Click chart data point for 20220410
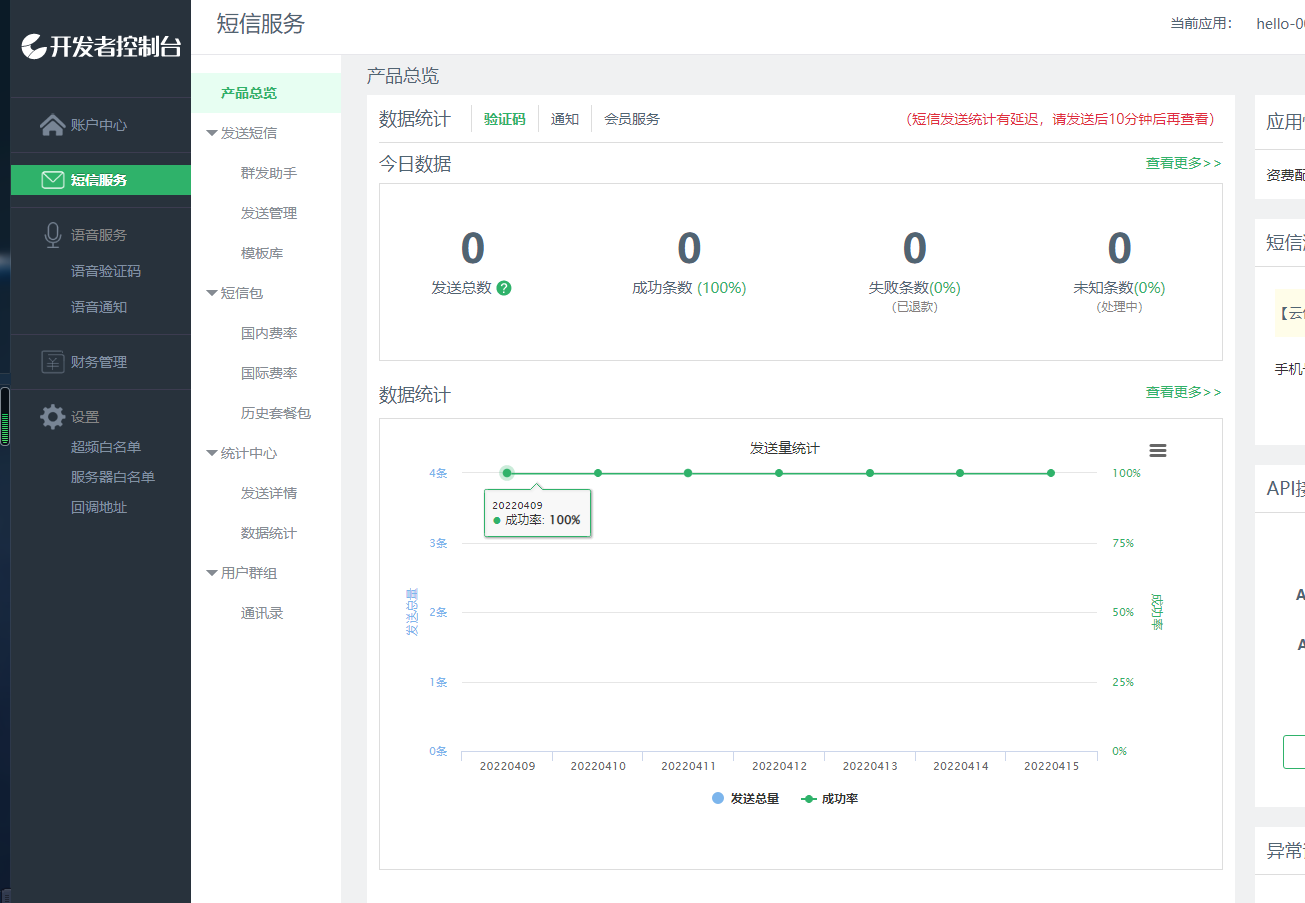 [598, 473]
